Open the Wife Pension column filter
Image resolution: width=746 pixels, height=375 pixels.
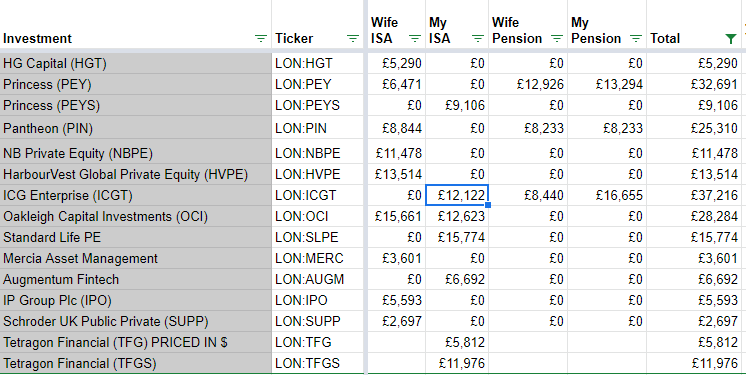557,39
